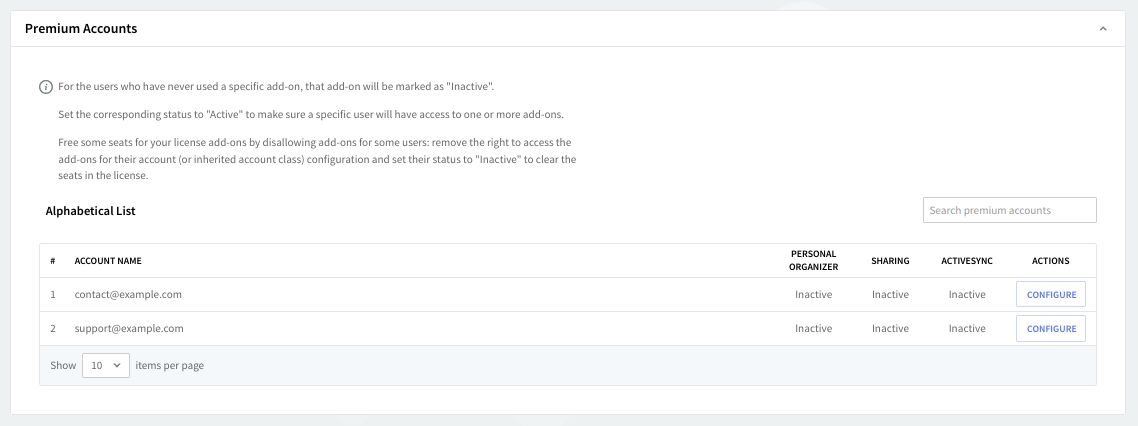Select the support@example.com account name
The width and height of the screenshot is (1138, 426).
tap(129, 329)
